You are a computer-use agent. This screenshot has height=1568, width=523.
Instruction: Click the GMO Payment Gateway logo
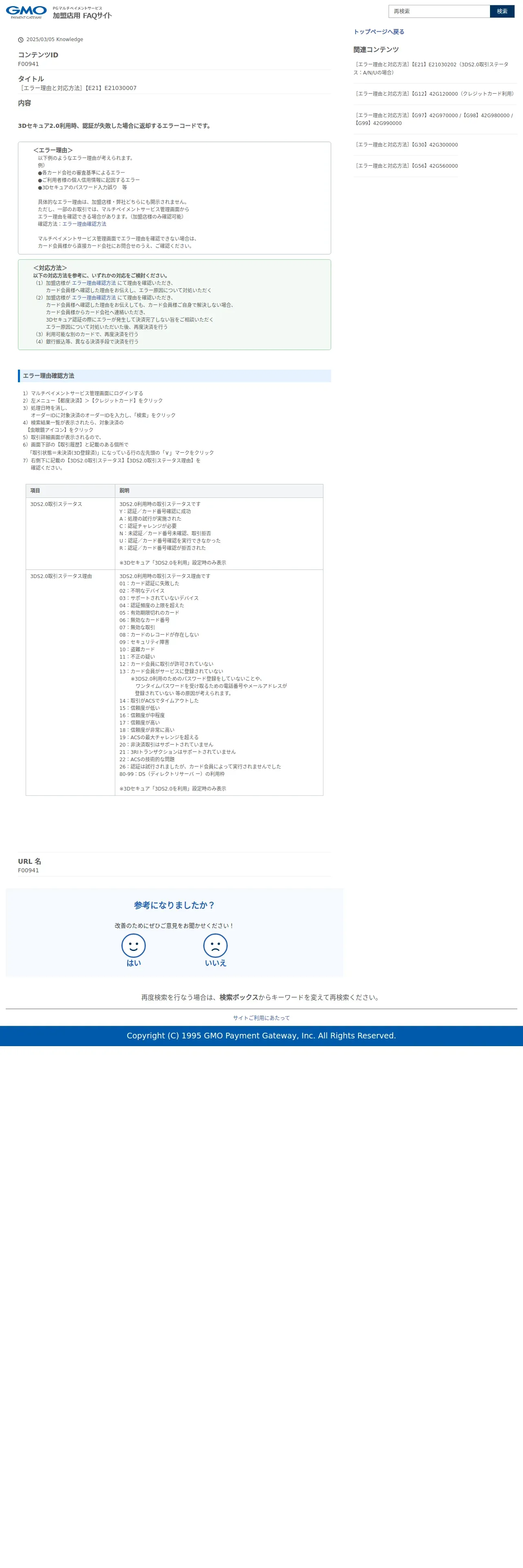point(26,12)
